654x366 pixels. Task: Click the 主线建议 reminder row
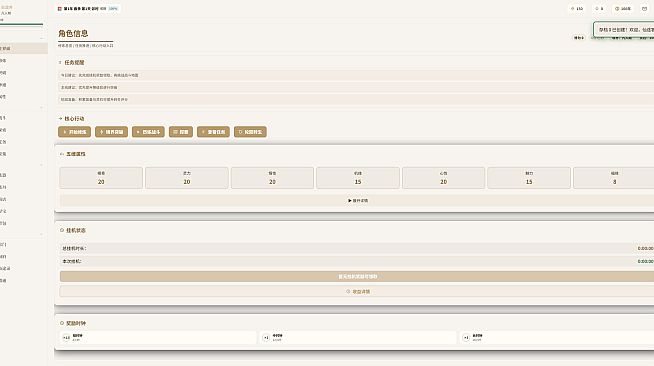[x=357, y=87]
